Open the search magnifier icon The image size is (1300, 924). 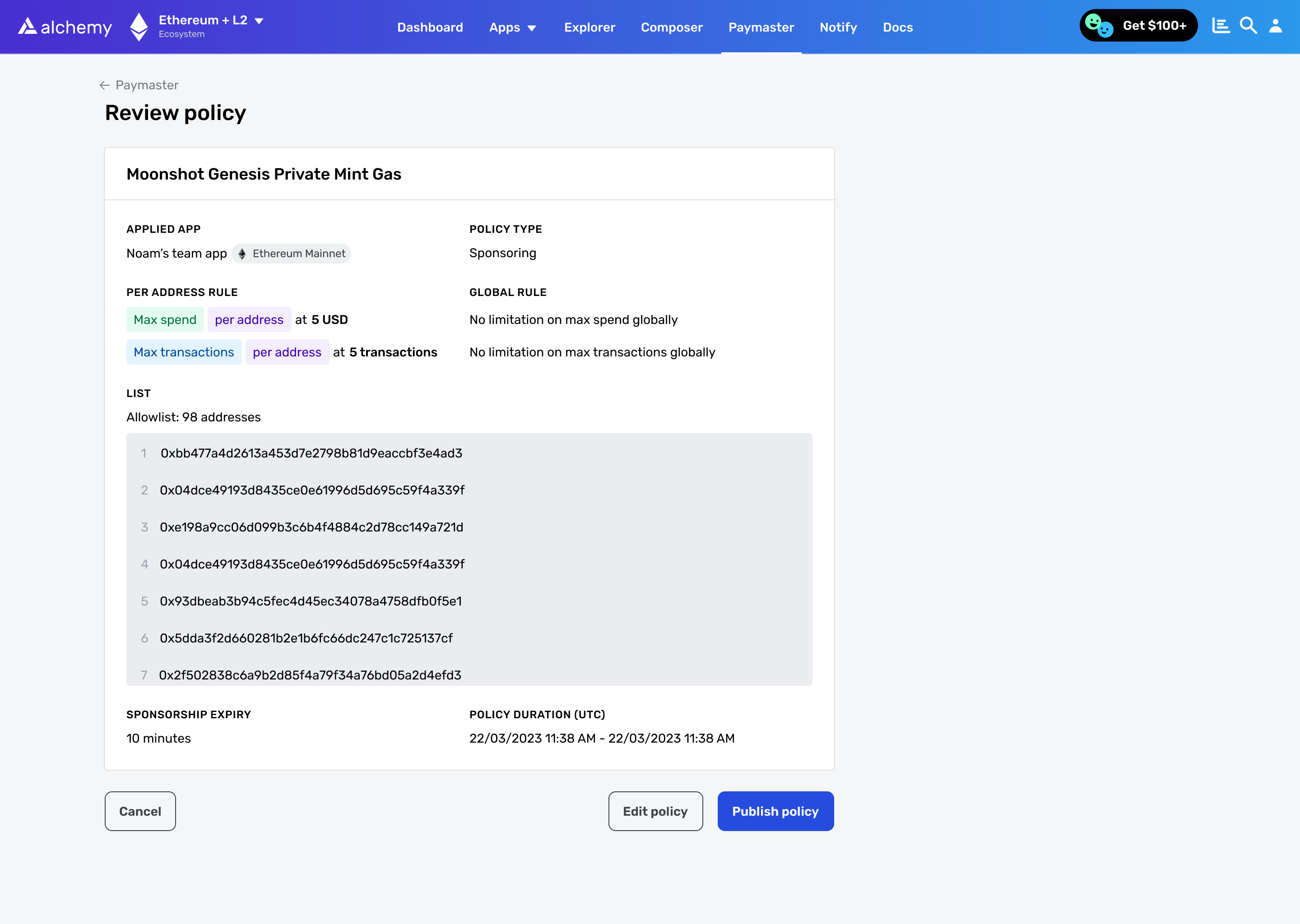[1248, 26]
